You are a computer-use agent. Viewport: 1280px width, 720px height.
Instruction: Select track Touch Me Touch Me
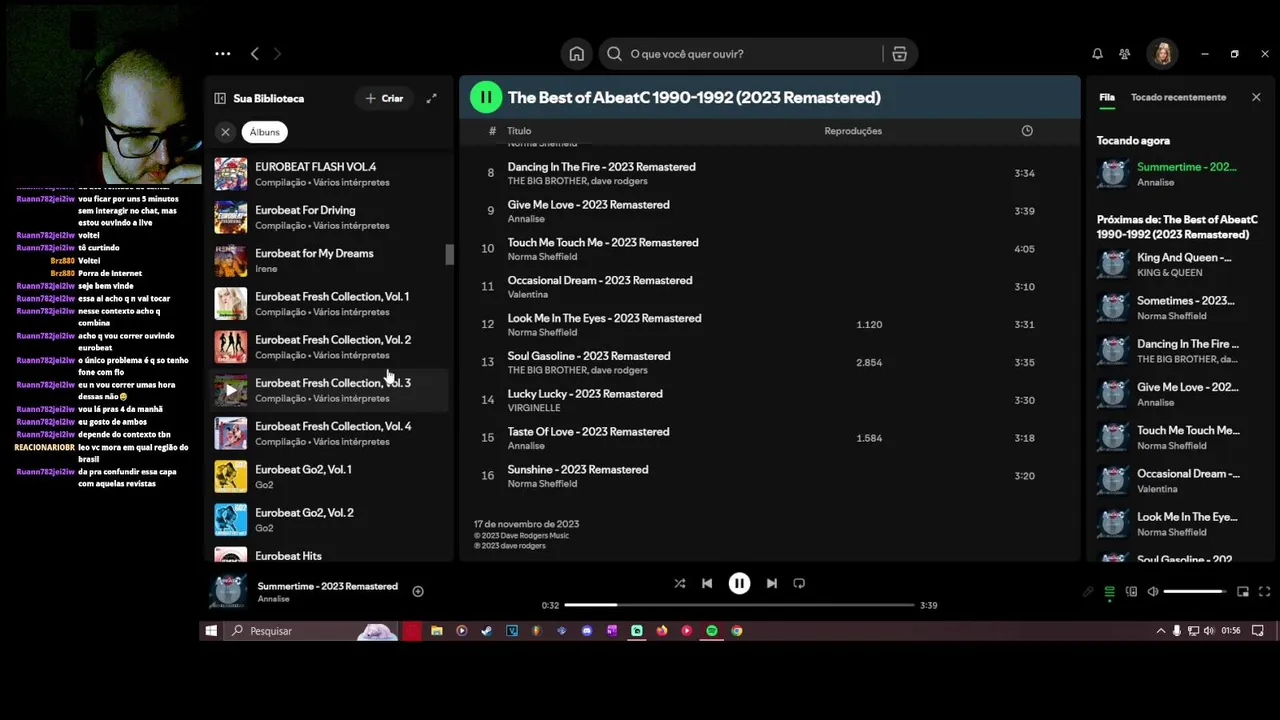pos(769,249)
